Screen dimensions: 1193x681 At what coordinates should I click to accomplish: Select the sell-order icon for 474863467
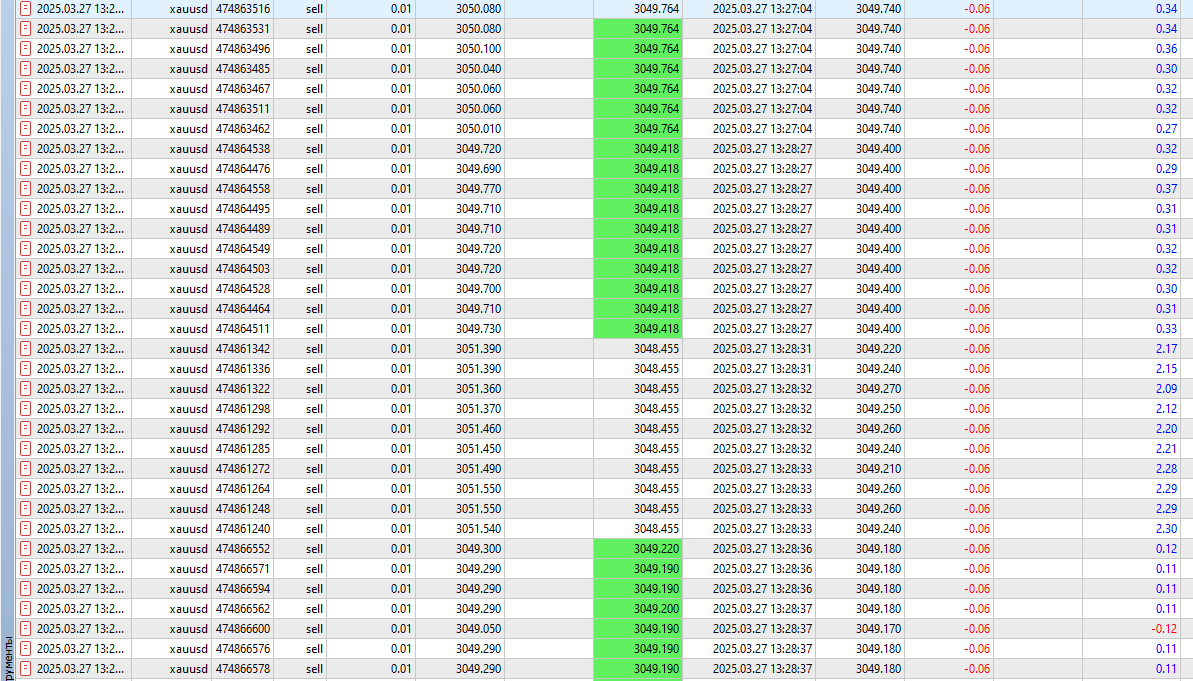point(25,89)
